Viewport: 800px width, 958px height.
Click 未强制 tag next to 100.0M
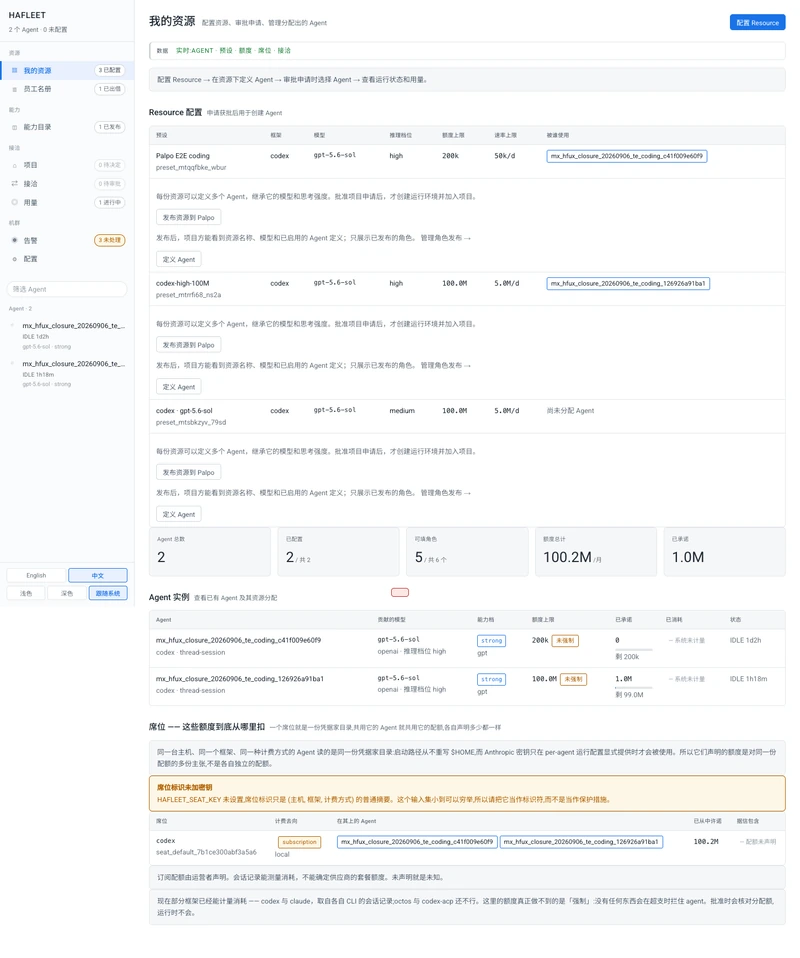pos(573,679)
